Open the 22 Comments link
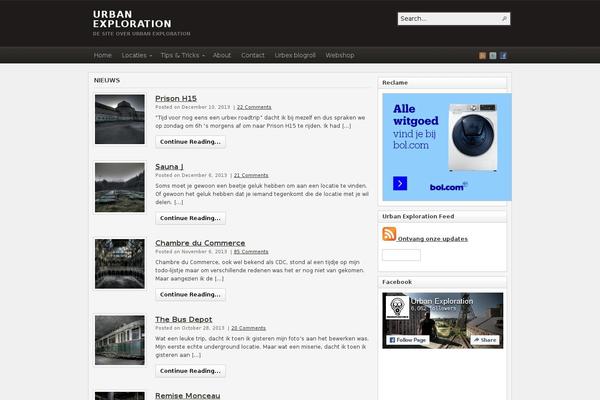The height and width of the screenshot is (400, 600). click(x=254, y=107)
